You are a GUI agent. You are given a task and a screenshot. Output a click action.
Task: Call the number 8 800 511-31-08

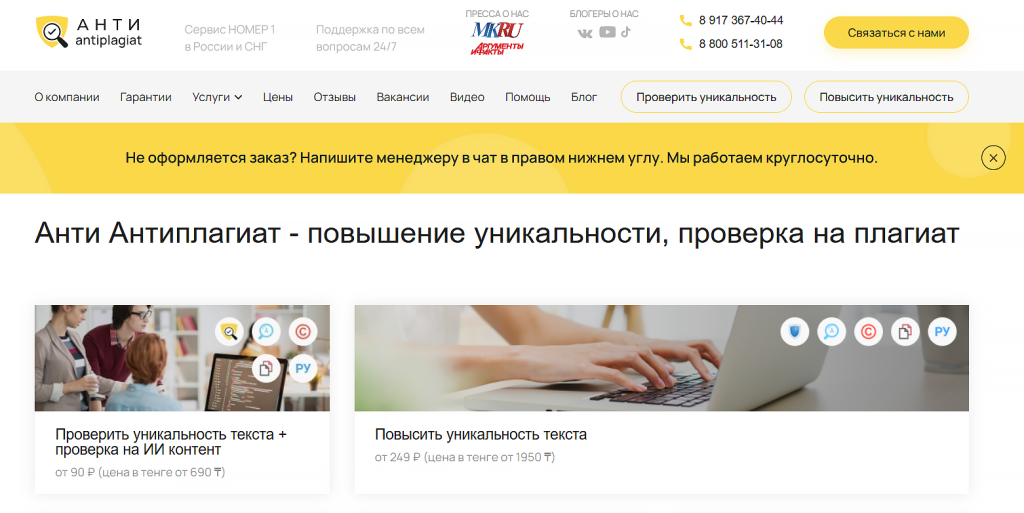741,44
